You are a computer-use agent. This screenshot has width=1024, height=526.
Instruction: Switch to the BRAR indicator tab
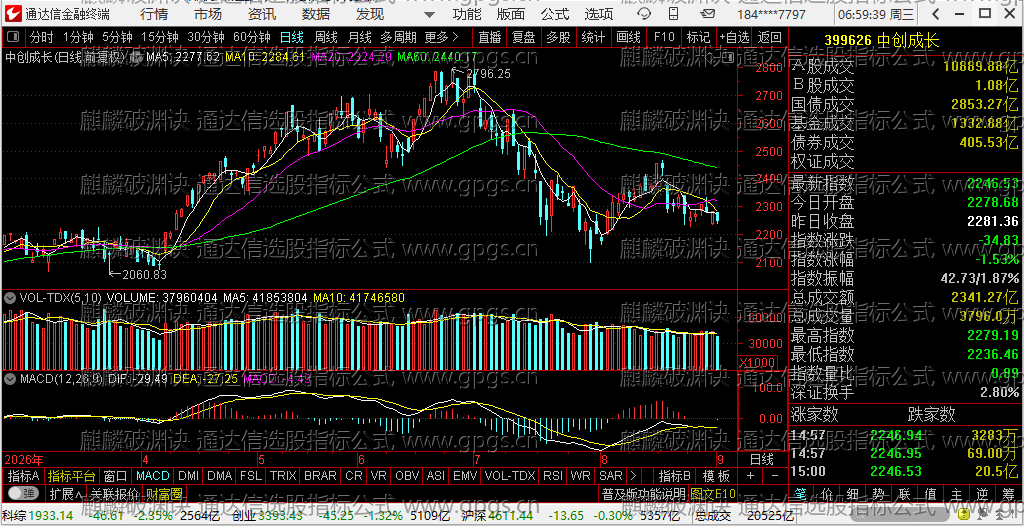click(x=321, y=475)
